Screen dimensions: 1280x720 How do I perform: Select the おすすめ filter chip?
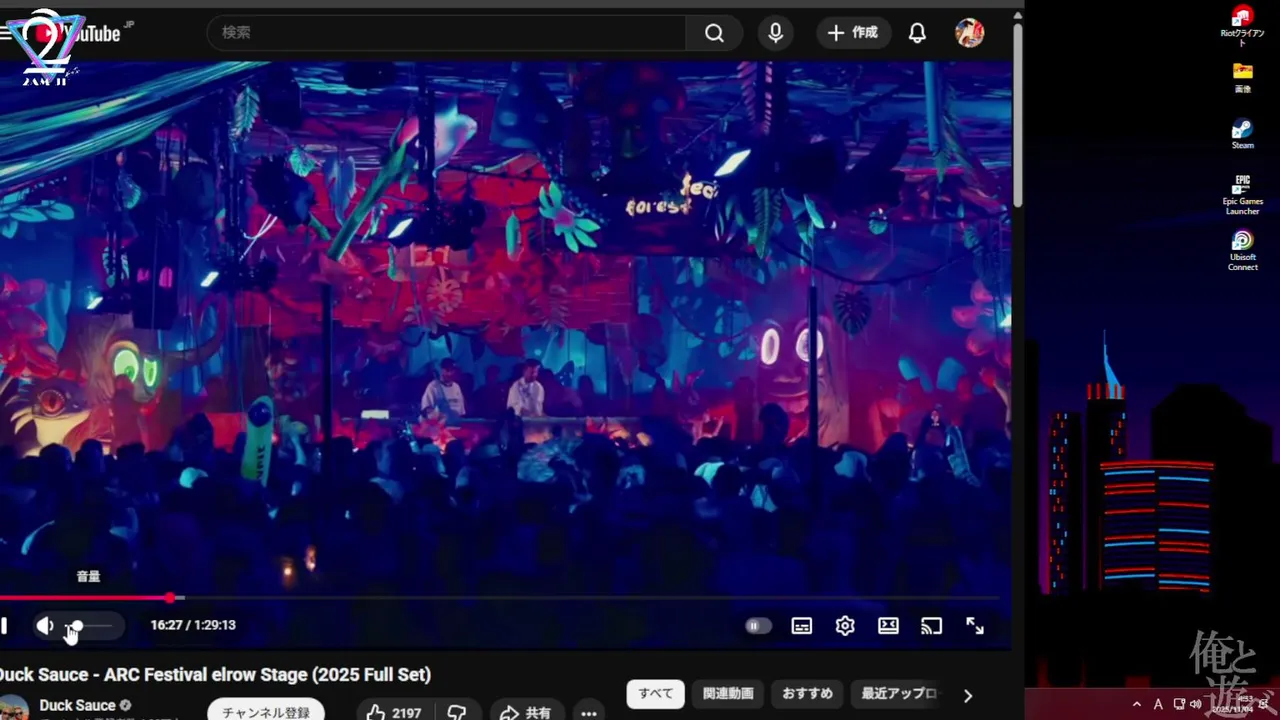click(807, 693)
